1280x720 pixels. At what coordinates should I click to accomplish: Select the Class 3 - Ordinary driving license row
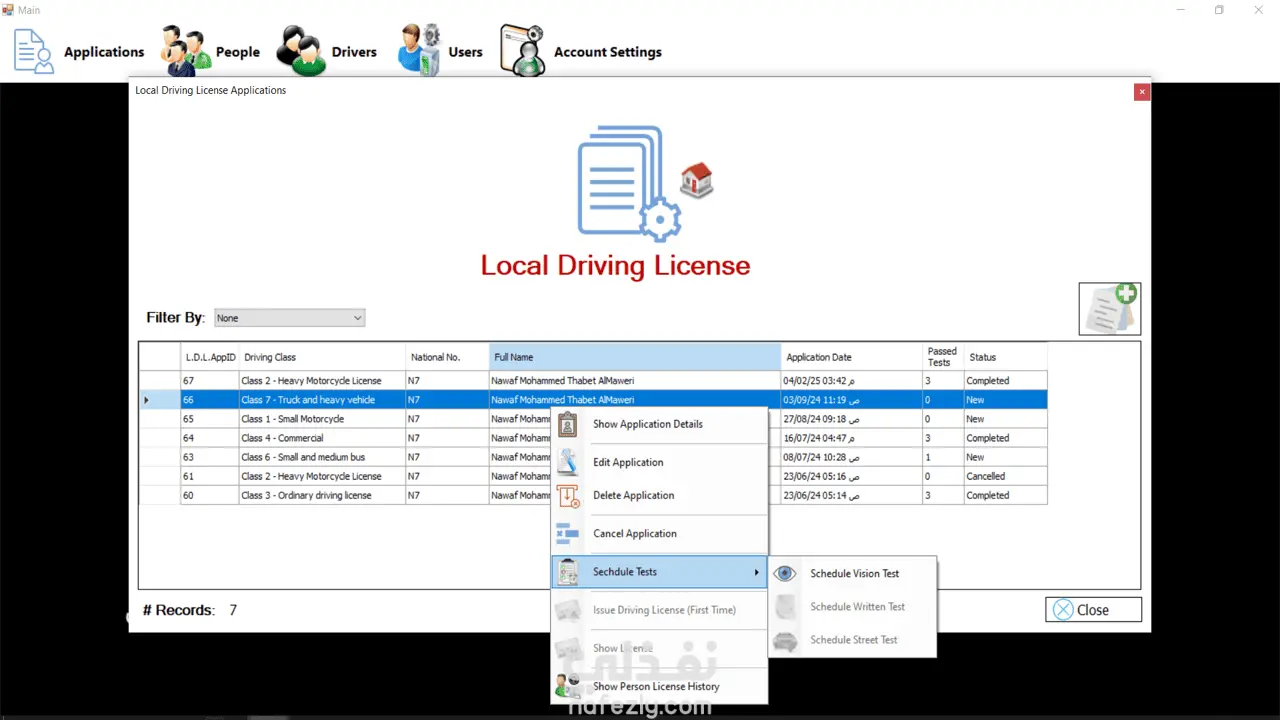tap(593, 495)
